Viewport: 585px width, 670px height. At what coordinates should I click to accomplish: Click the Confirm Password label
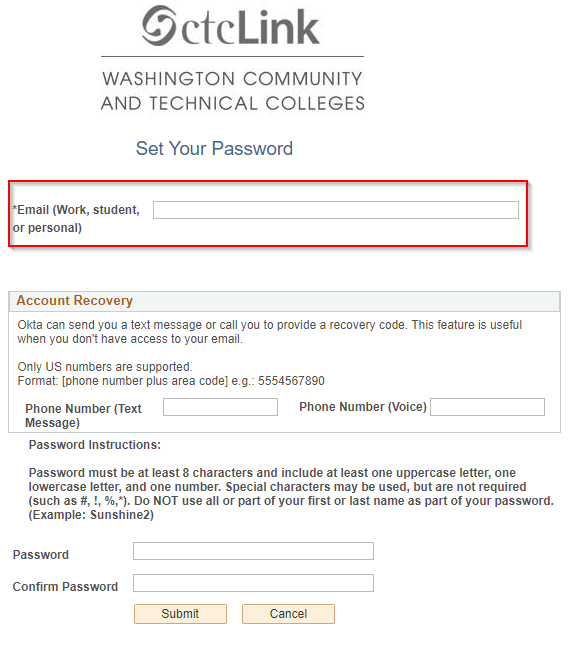coord(65,587)
